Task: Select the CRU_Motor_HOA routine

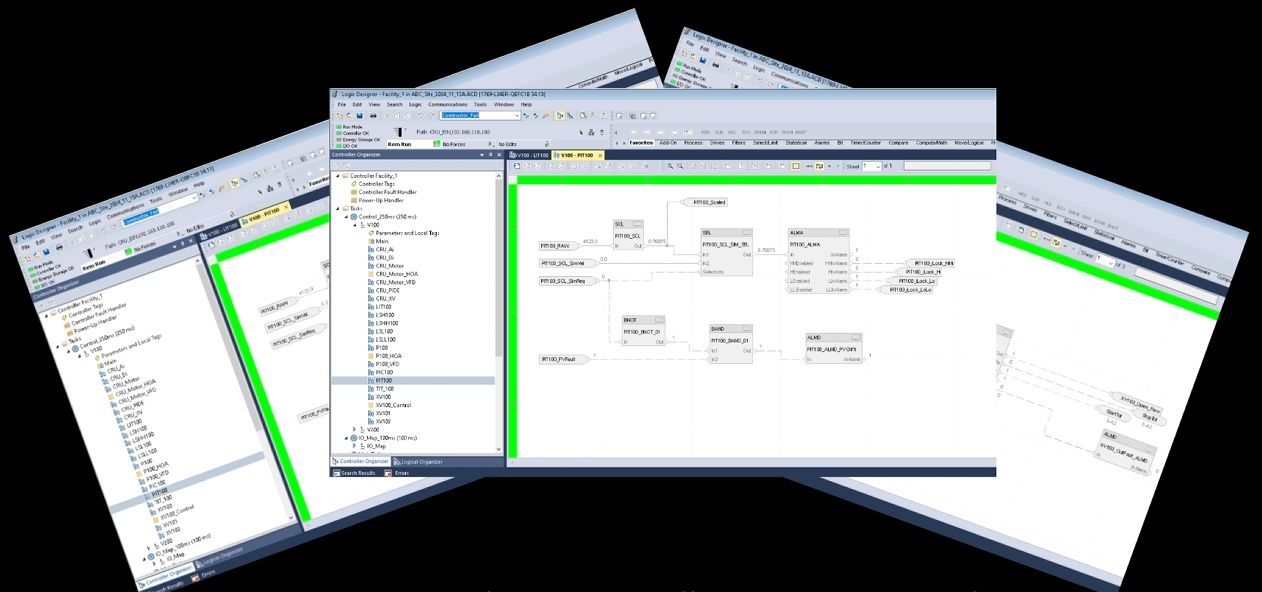Action: click(393, 274)
